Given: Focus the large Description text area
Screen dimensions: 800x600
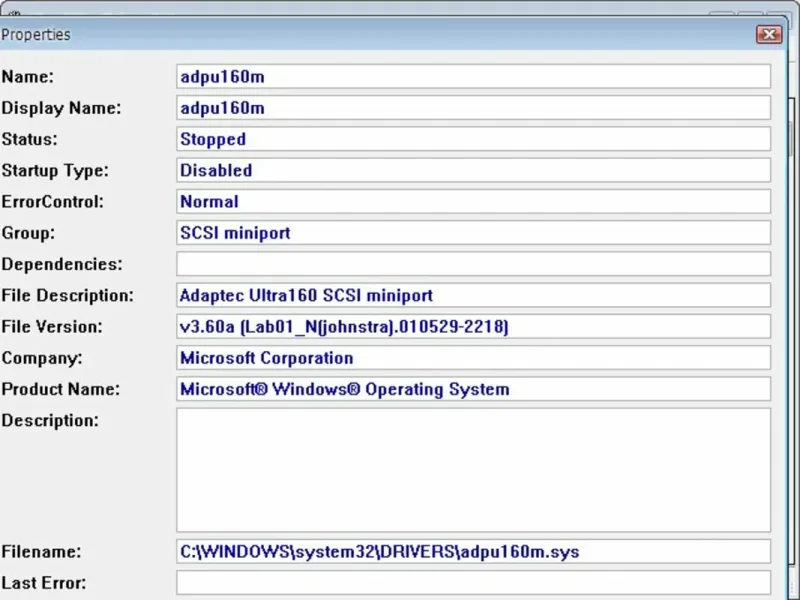Looking at the screenshot, I should tap(473, 470).
